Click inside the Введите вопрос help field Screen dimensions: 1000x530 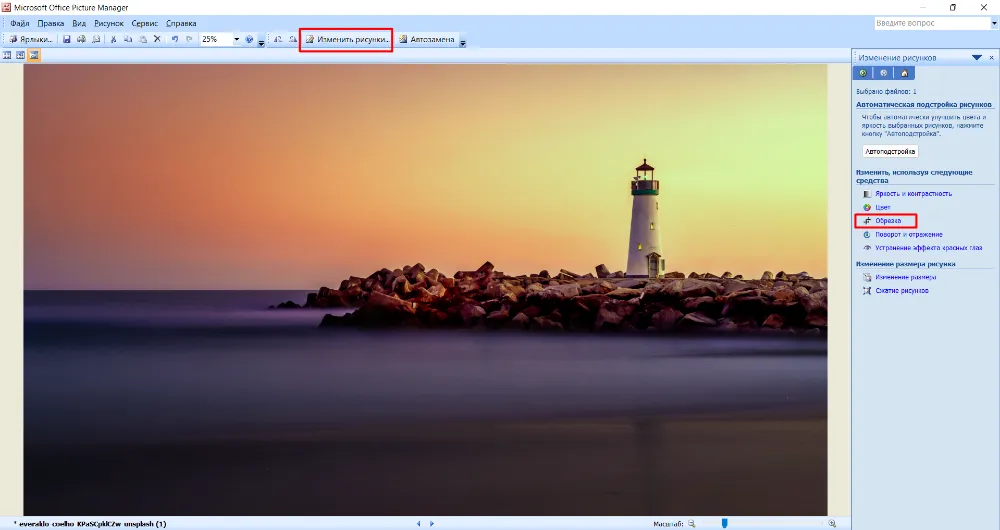point(932,23)
